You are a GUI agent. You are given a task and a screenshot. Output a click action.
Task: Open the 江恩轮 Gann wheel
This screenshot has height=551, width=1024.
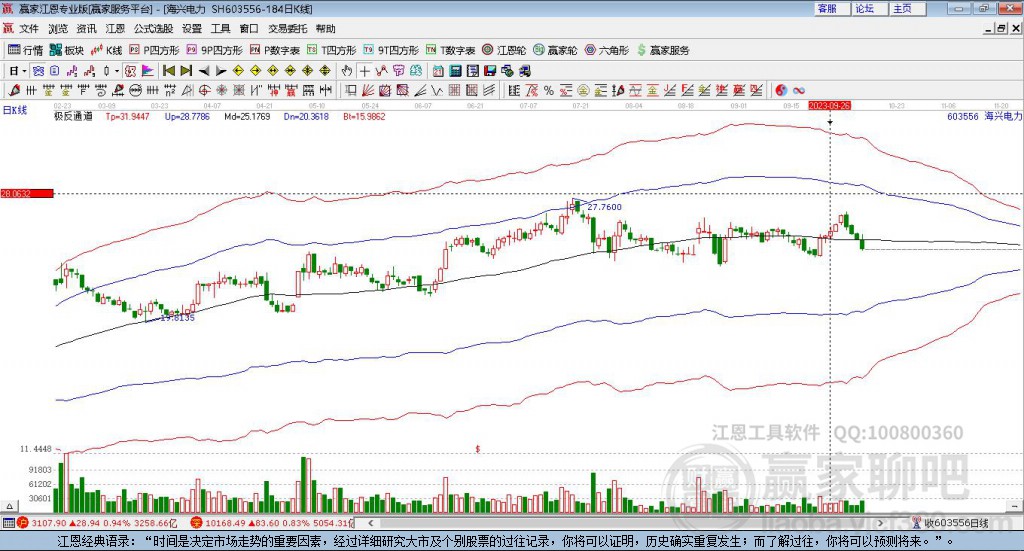click(x=504, y=50)
